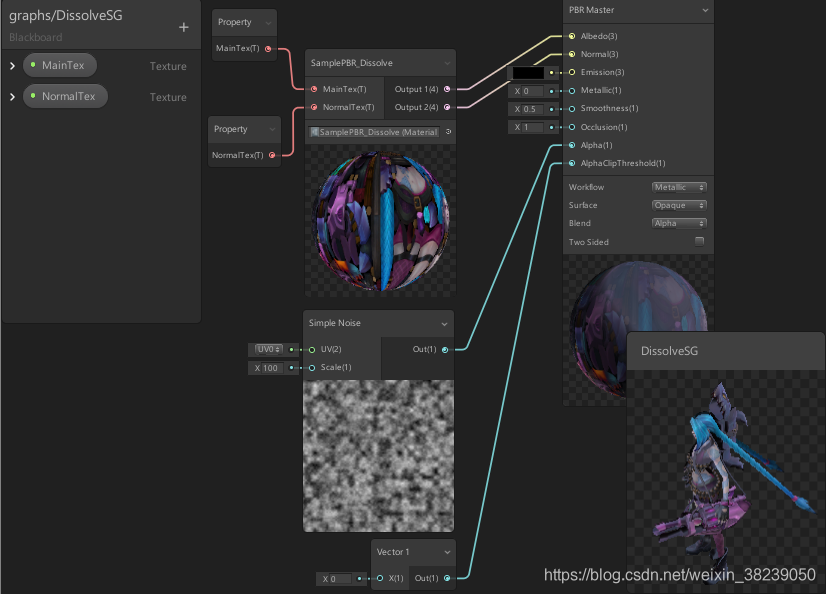Click MainTex(T) output port on Property node

click(x=268, y=49)
